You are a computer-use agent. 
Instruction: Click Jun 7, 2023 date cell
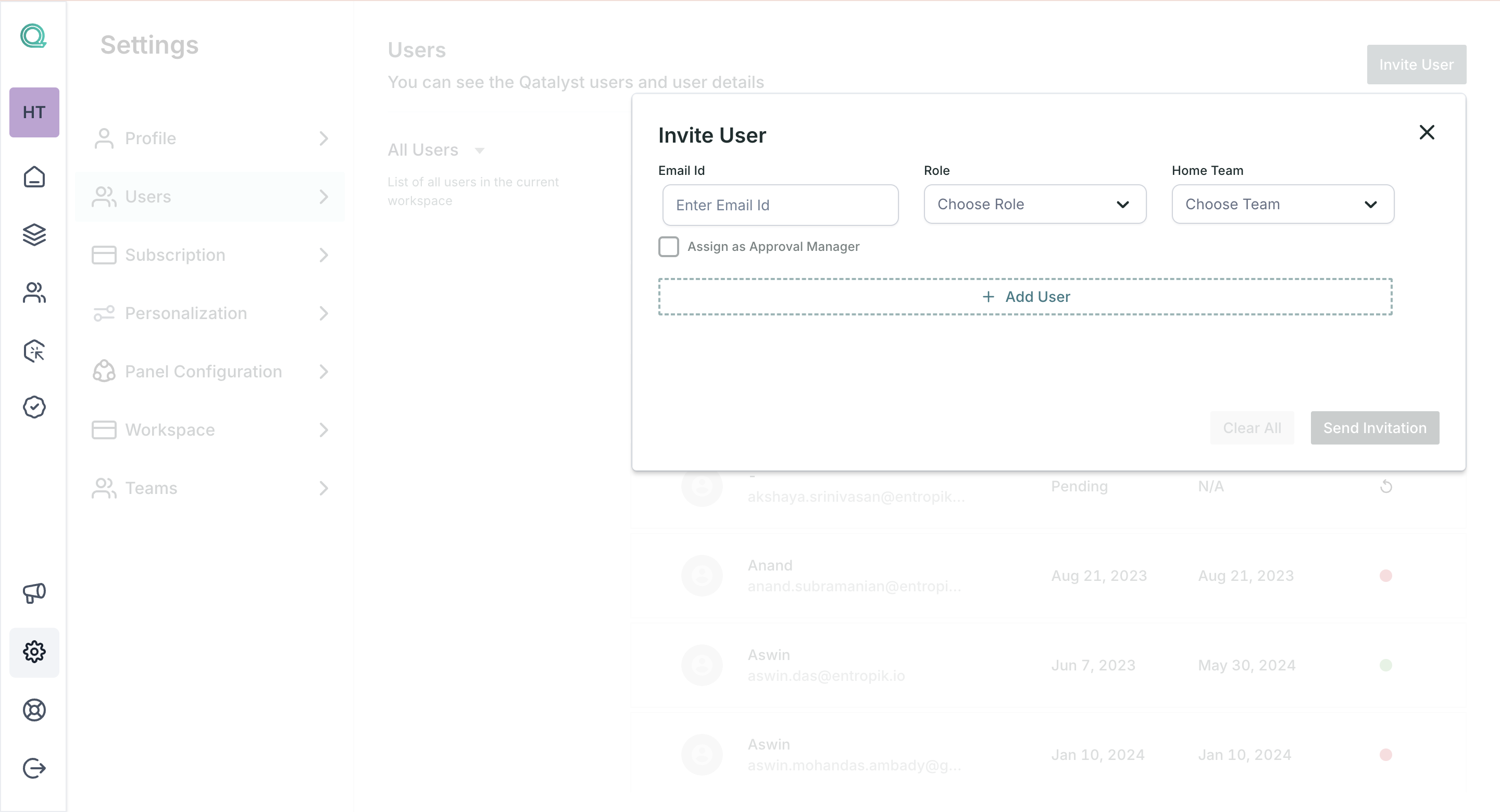(1093, 665)
